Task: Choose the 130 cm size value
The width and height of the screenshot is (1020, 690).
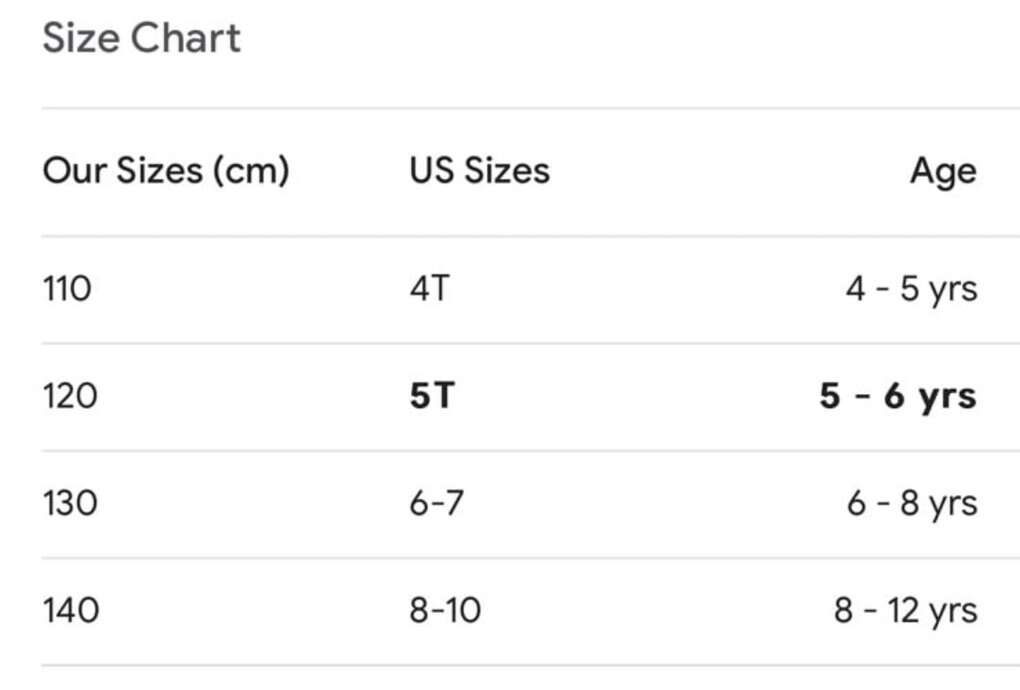Action: click(x=70, y=504)
